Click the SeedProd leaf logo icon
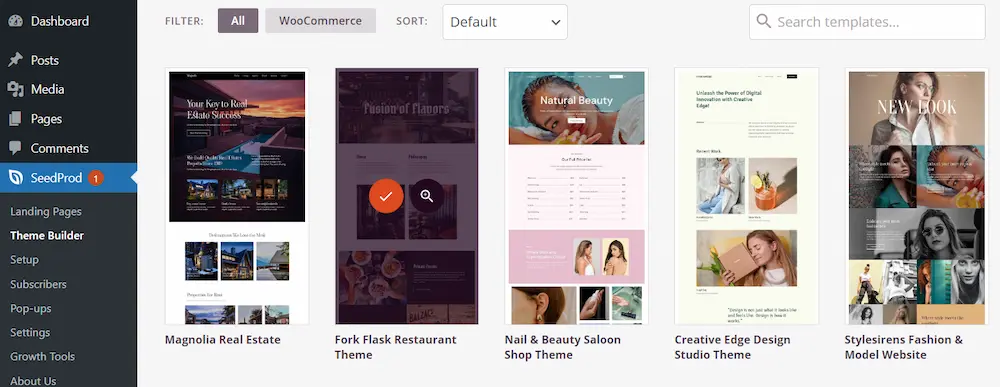The height and width of the screenshot is (387, 1000). (16, 178)
